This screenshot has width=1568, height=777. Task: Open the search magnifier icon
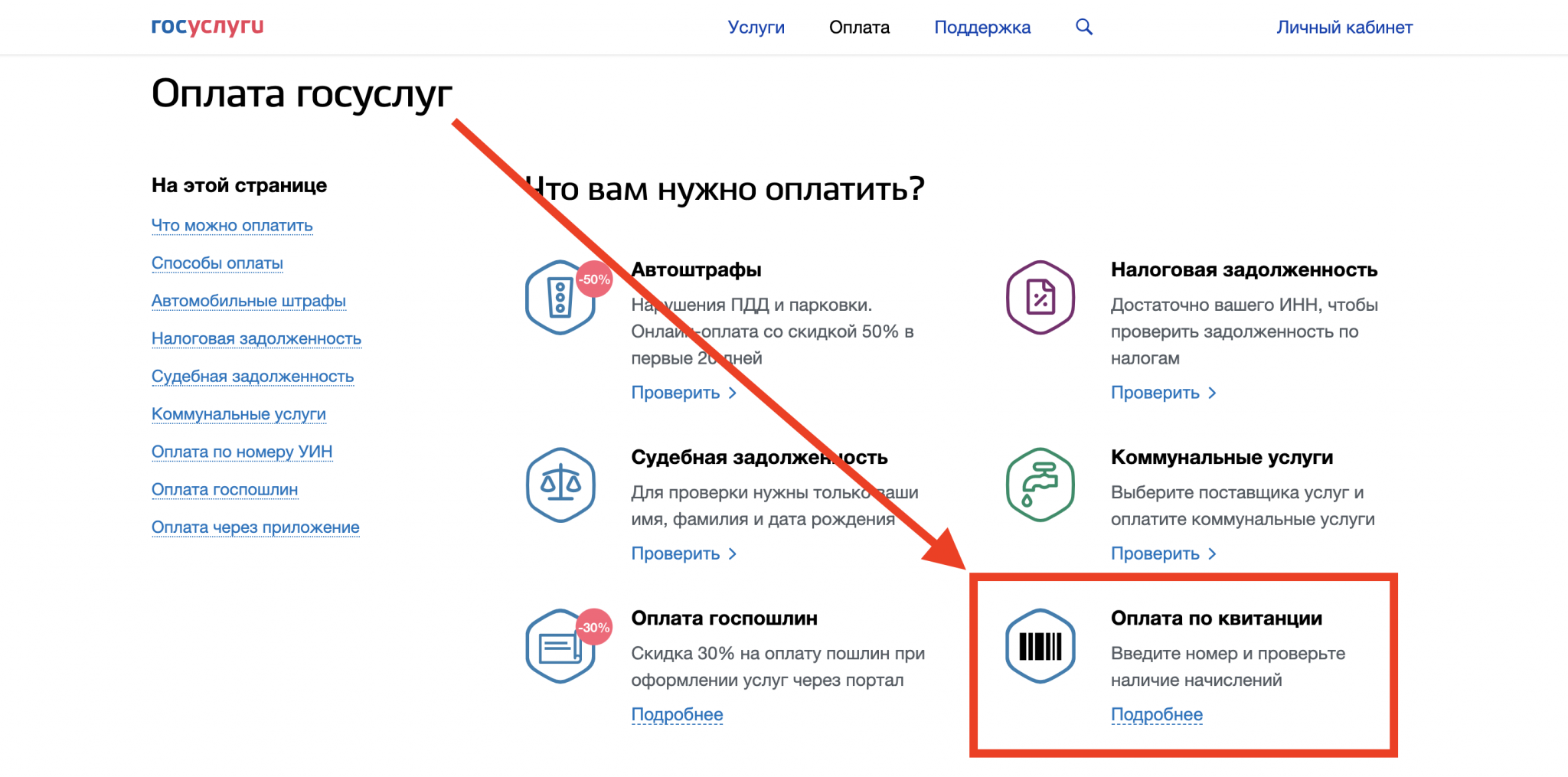tap(1084, 27)
